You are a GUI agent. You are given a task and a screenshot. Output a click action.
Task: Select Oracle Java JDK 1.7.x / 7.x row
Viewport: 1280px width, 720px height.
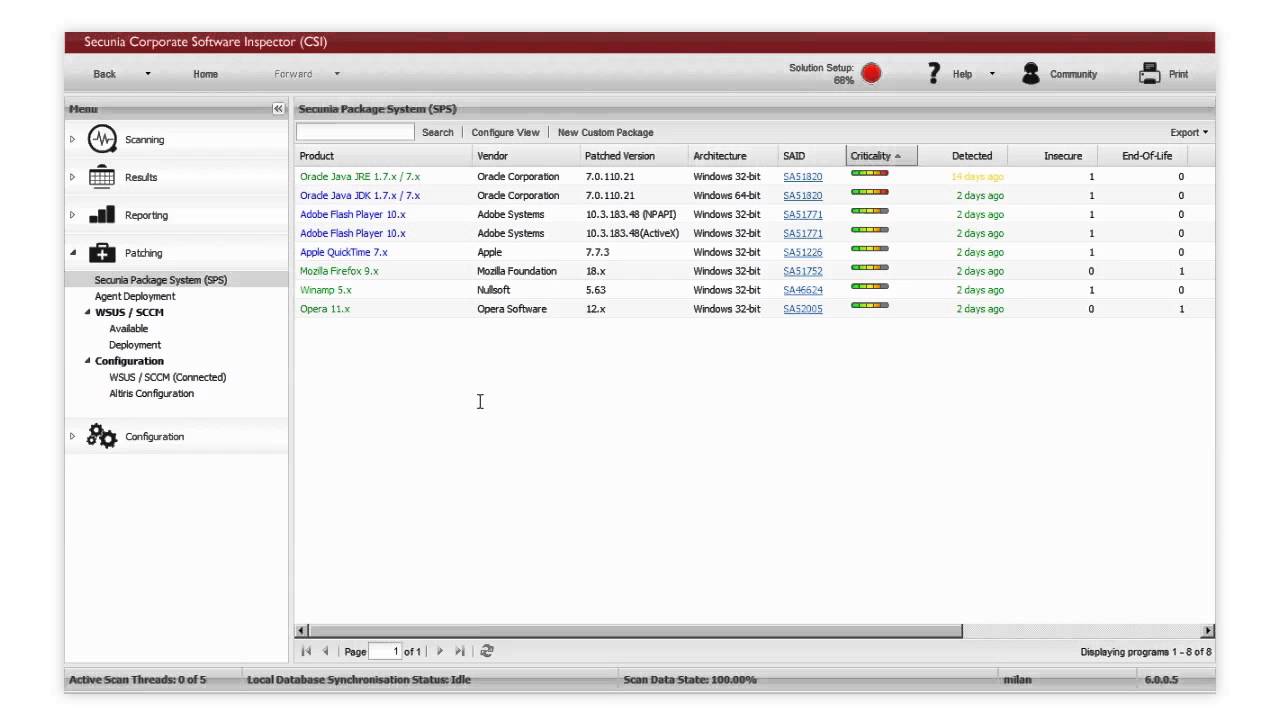click(755, 195)
